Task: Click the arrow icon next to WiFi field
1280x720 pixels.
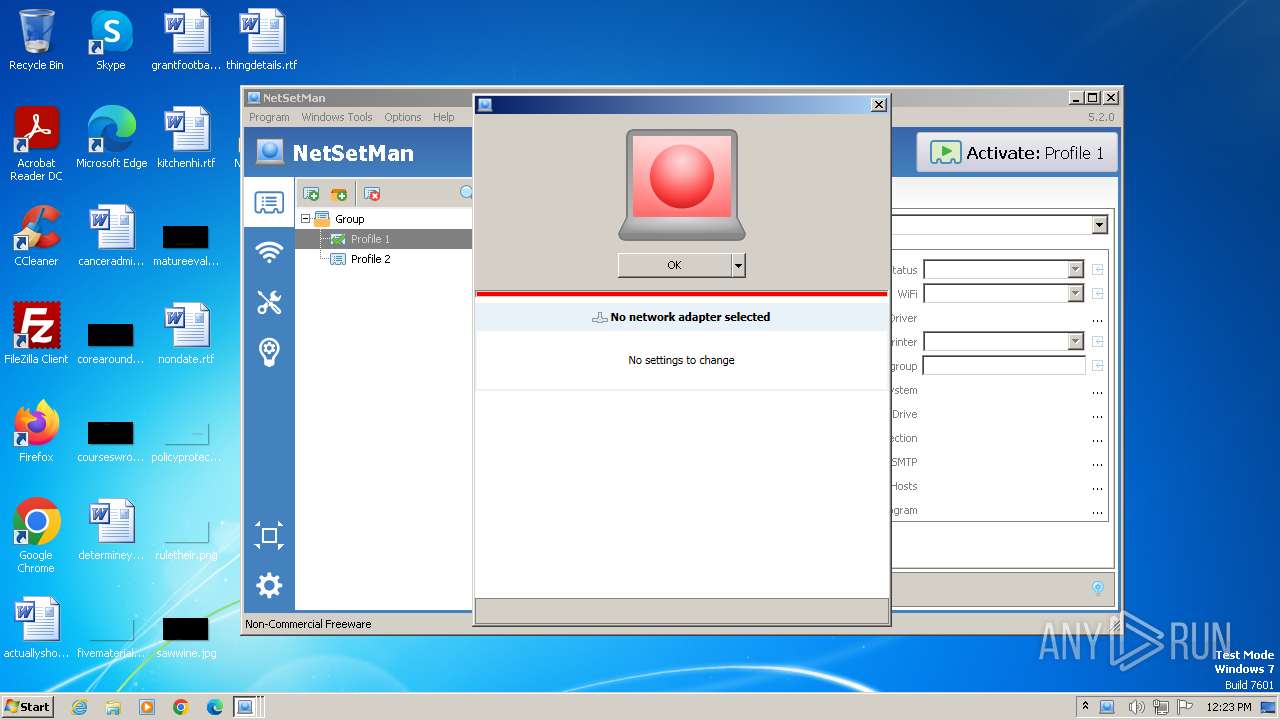Action: [1097, 293]
